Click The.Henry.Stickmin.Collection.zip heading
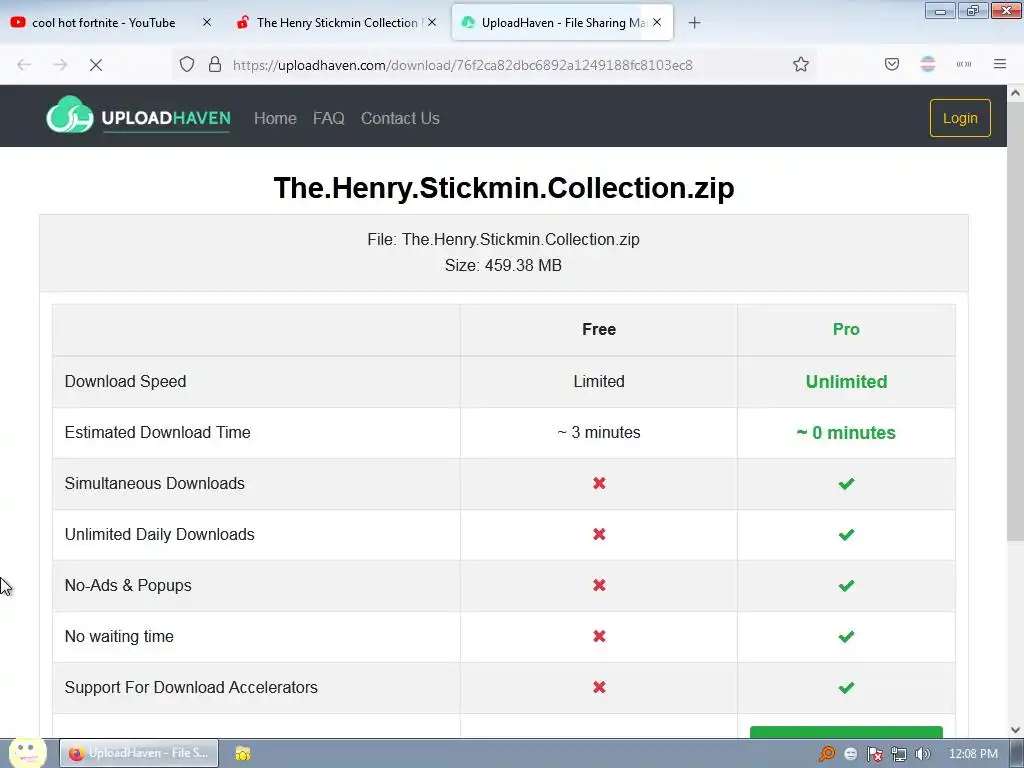Screen dimensions: 1024x768 (x=504, y=188)
